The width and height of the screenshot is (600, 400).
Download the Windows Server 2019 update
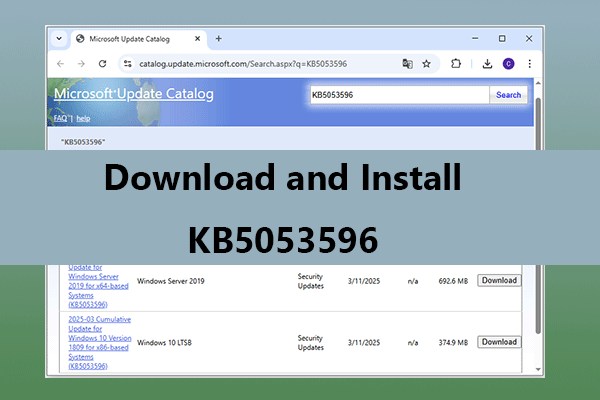pyautogui.click(x=499, y=281)
